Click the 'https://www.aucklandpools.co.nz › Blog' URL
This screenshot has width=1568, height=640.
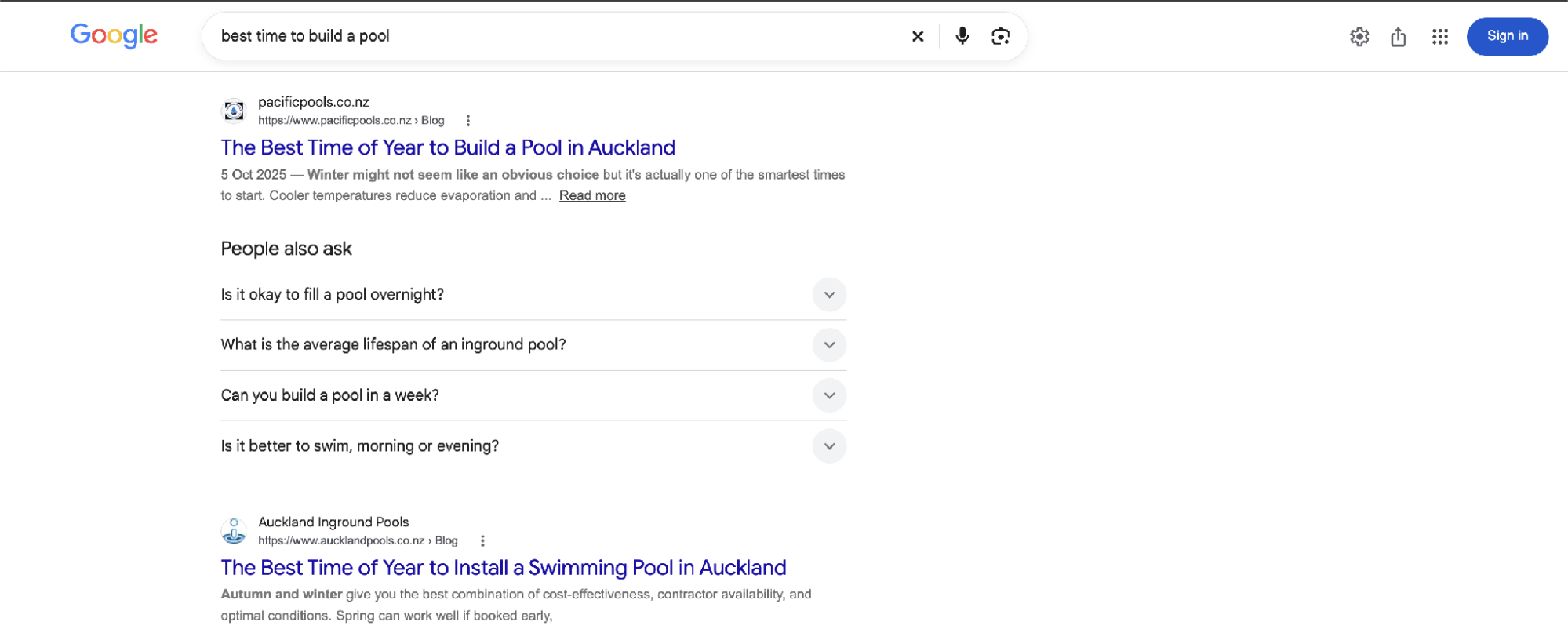[x=358, y=540]
